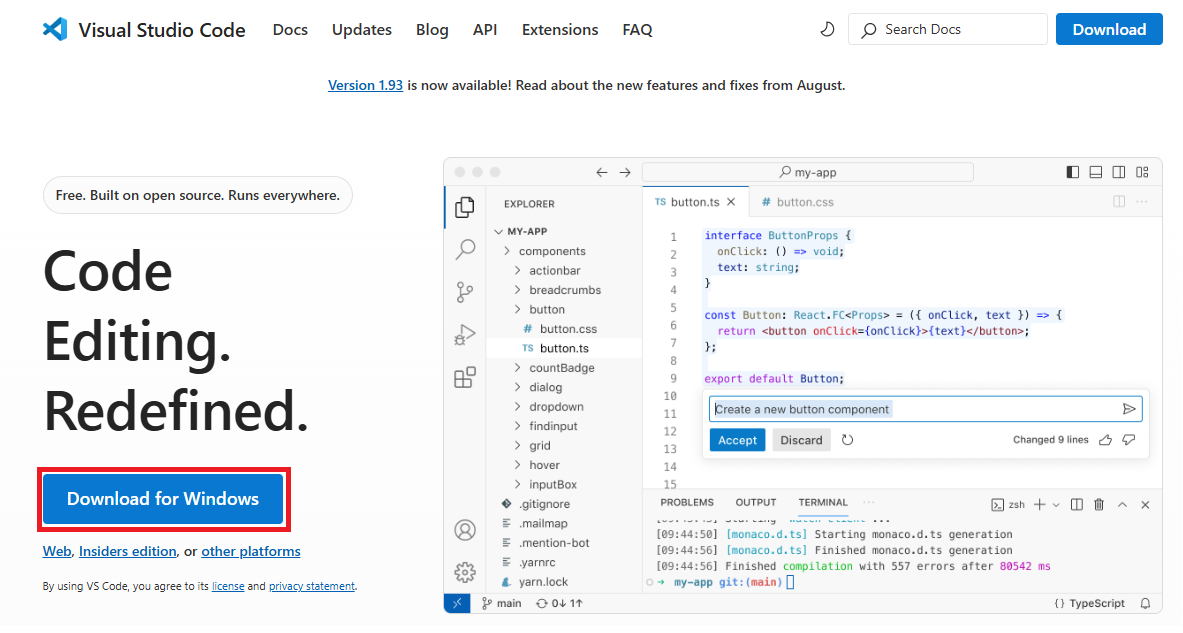Screen dimensions: 1183x633
Task: Switch to the OUTPUT panel tab
Action: 755,502
